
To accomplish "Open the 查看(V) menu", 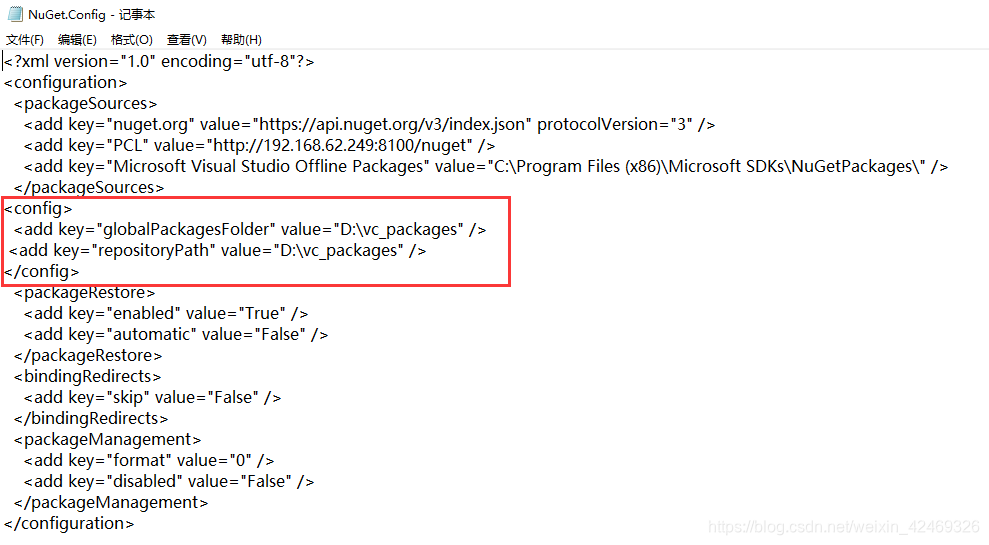I will [x=186, y=40].
